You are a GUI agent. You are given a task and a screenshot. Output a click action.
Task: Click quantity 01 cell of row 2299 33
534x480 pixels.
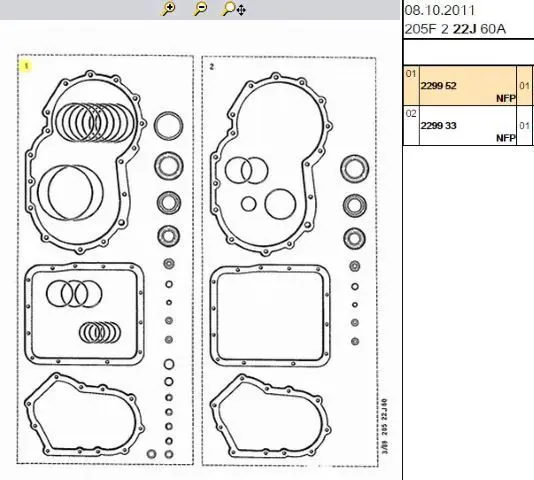click(x=524, y=126)
